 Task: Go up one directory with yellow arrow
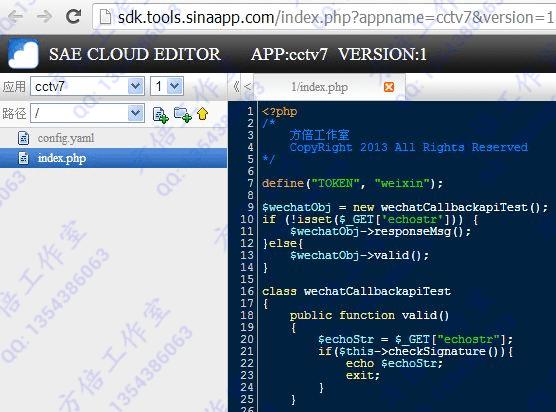pyautogui.click(x=202, y=114)
